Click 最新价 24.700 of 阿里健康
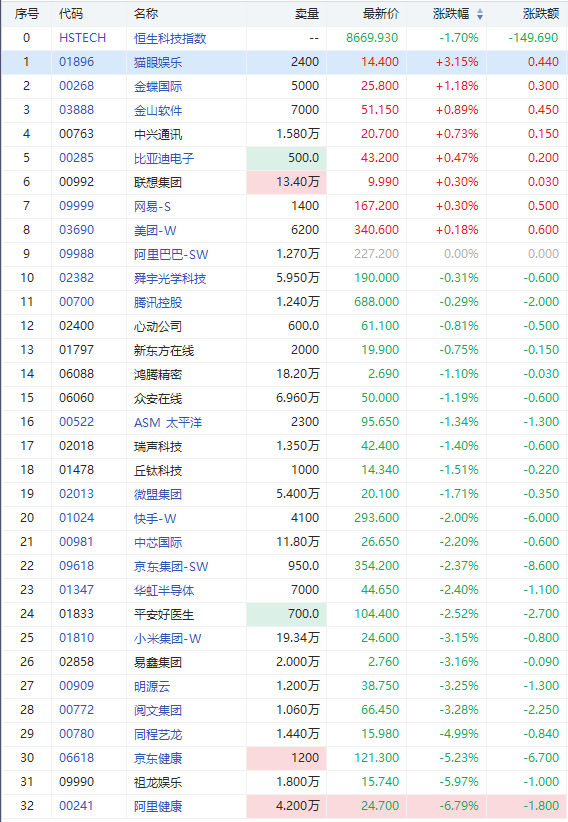Viewport: 568px width, 822px height. 380,806
